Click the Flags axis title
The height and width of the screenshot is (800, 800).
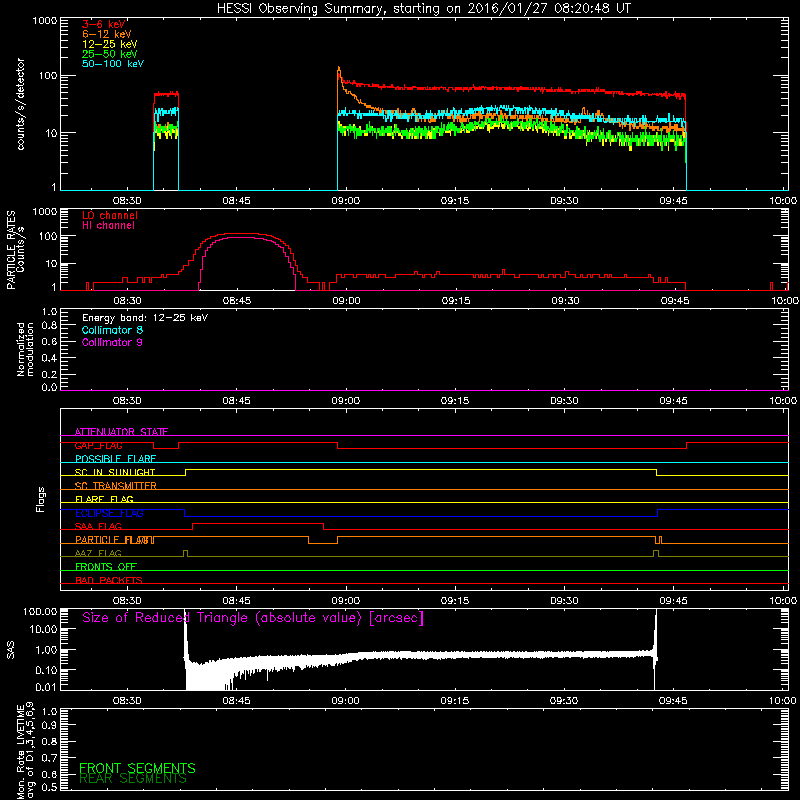pos(40,499)
